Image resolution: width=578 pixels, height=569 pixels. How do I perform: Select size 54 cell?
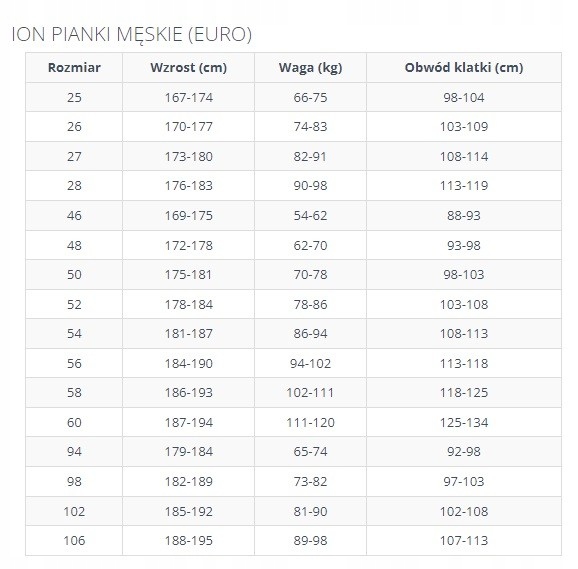pos(74,334)
